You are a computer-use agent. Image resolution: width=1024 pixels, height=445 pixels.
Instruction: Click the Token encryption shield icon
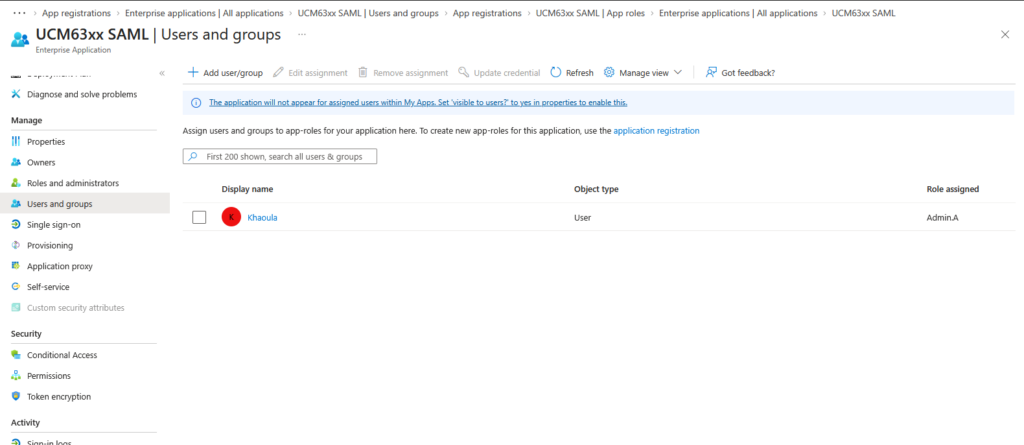[16, 397]
